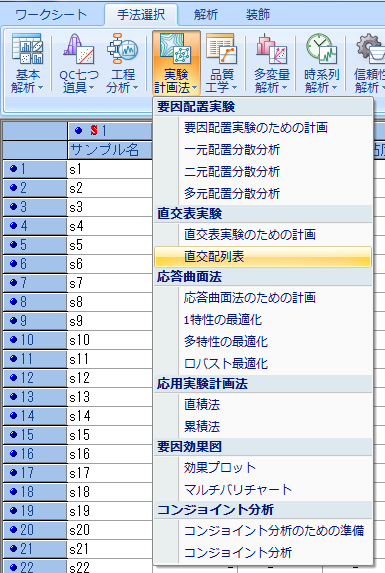Screen dimensions: 385x573
Task: Switch to the 解析 tab
Action: (x=206, y=15)
